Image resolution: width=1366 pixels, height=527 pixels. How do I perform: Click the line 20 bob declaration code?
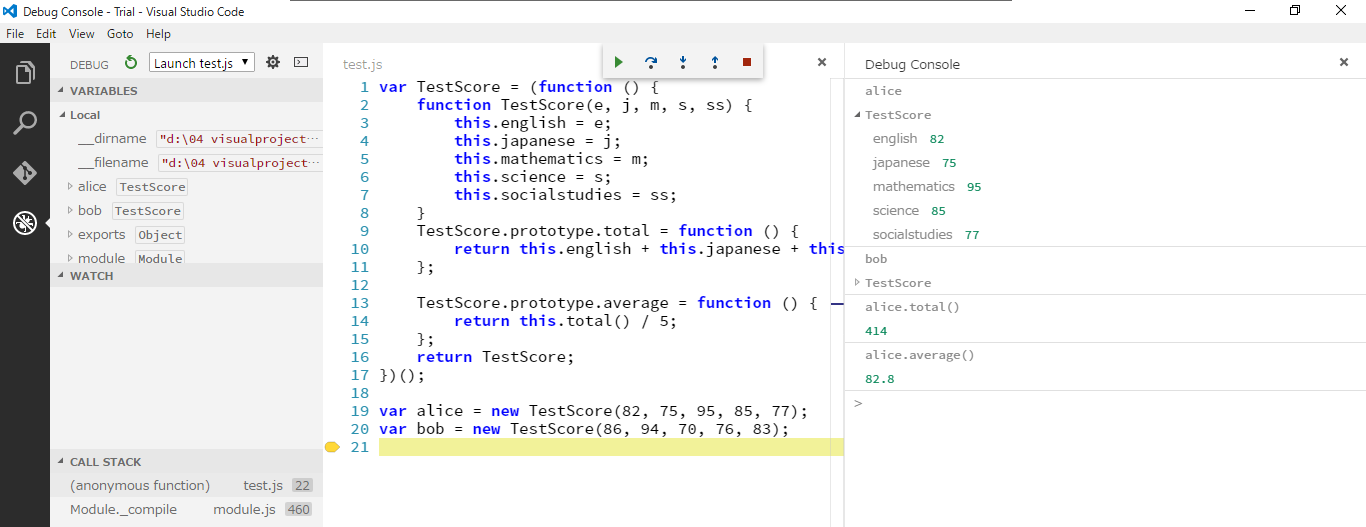click(584, 429)
